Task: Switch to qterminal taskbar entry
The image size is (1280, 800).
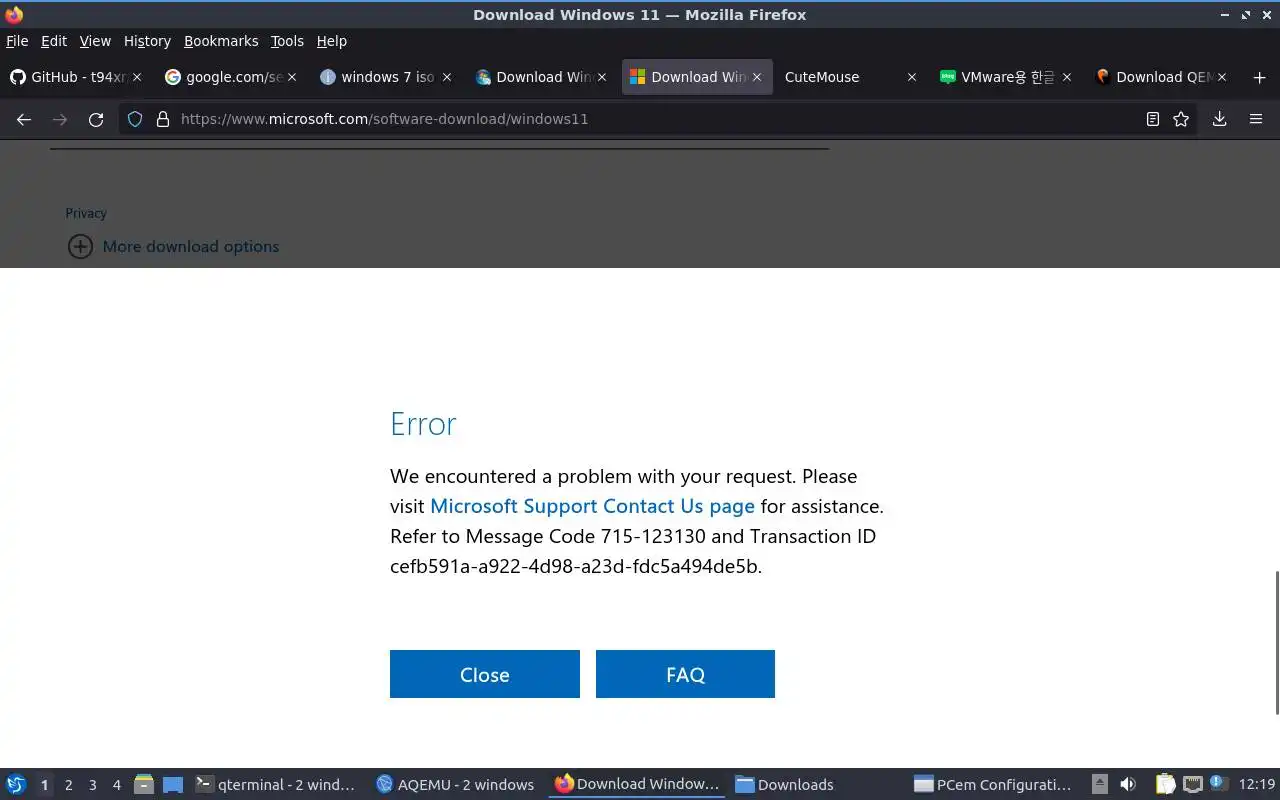Action: click(x=276, y=784)
